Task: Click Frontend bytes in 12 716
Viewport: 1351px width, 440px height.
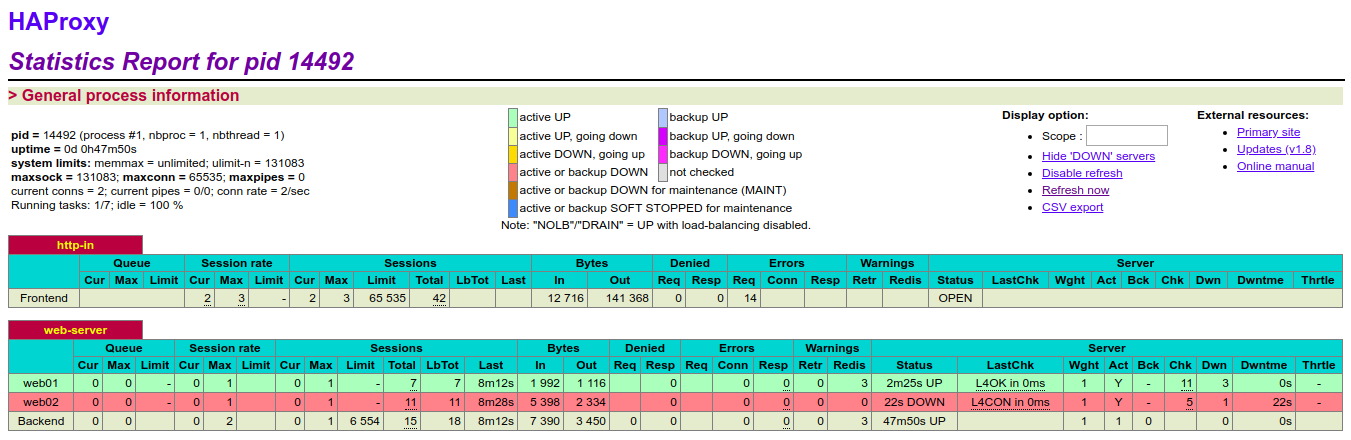Action: click(x=565, y=298)
